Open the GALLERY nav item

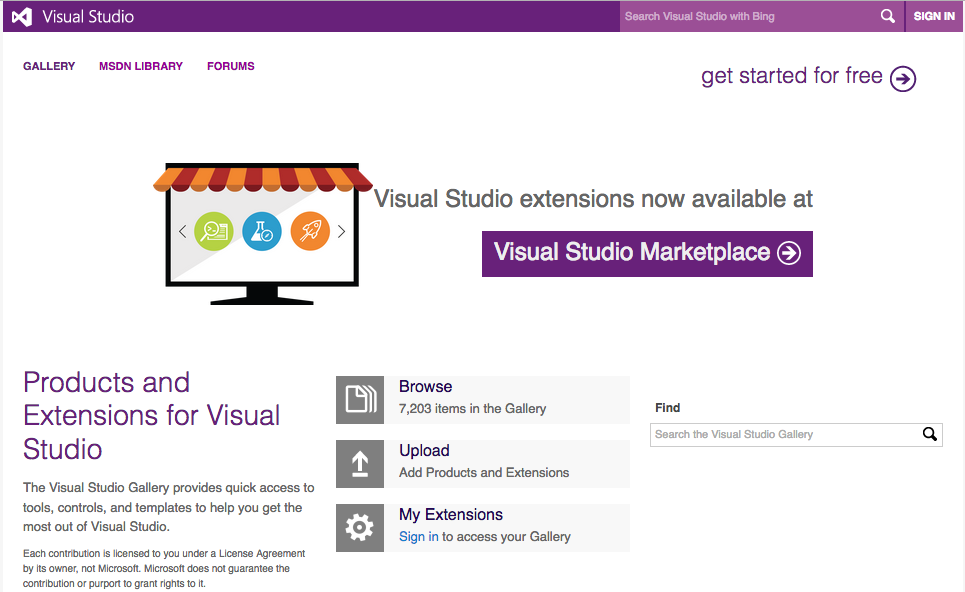click(x=49, y=66)
